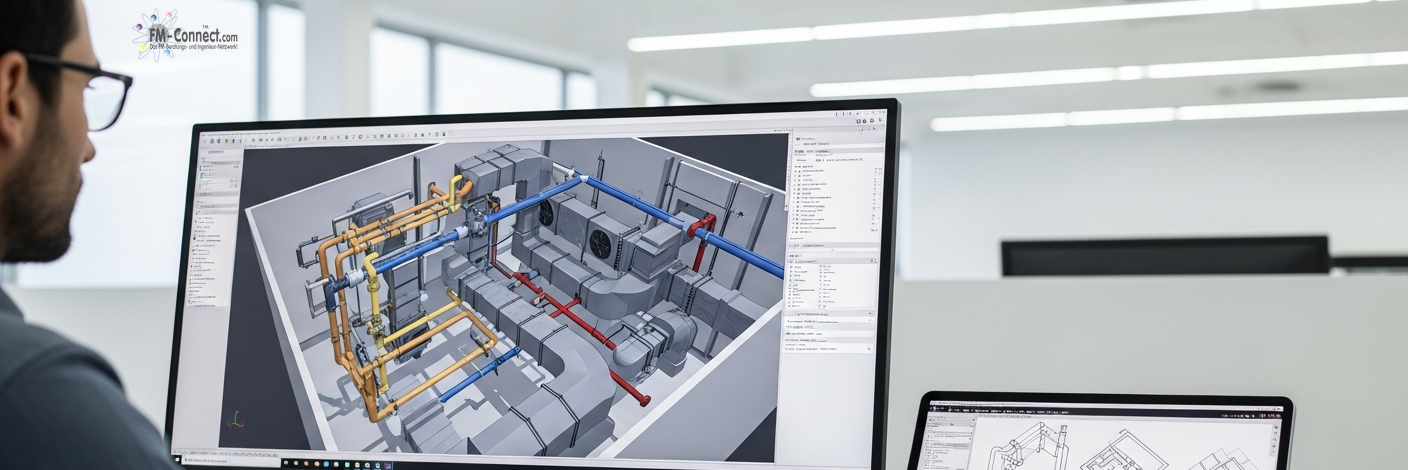
Task: Select the first tab in the right-side panel
Action: point(800,151)
